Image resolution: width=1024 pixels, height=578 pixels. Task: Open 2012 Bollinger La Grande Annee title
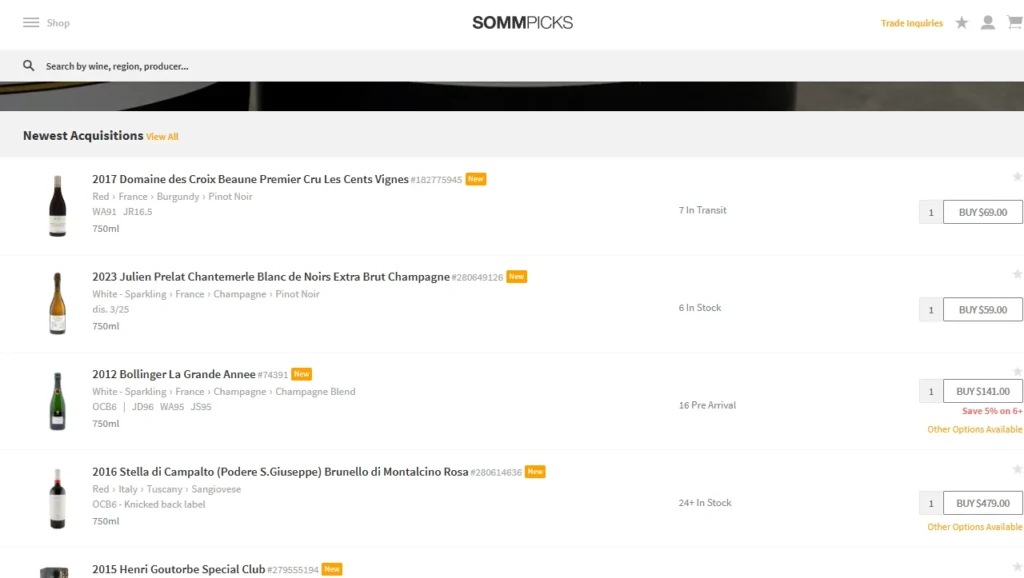[174, 374]
